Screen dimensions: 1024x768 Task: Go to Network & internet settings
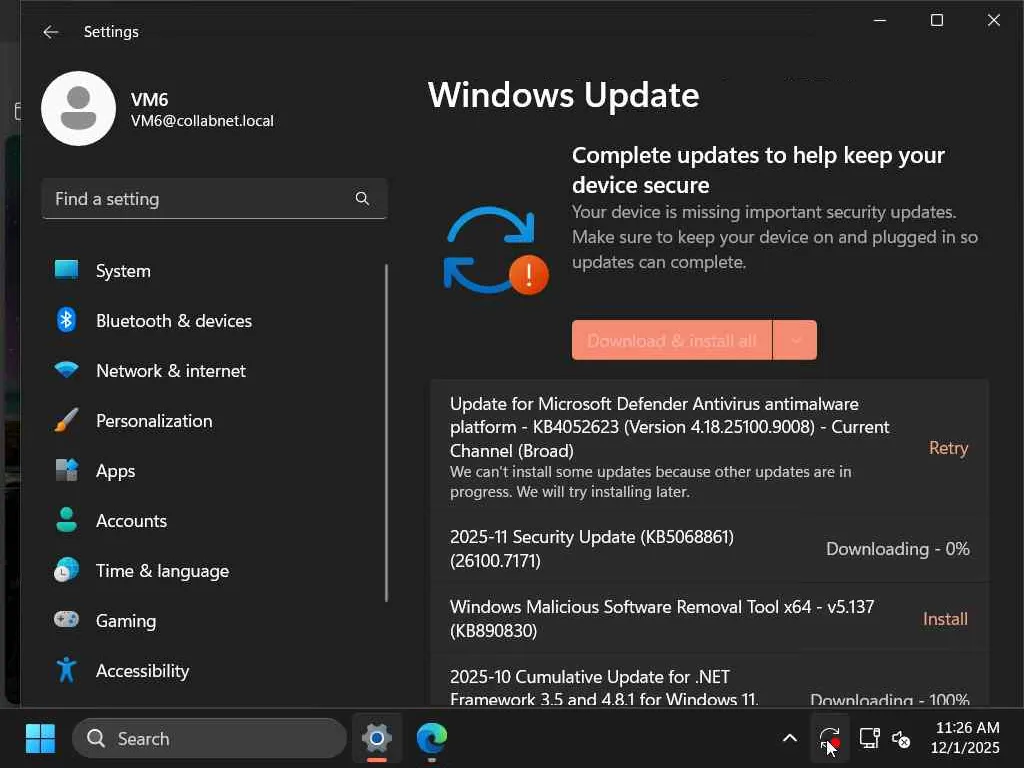click(x=214, y=371)
